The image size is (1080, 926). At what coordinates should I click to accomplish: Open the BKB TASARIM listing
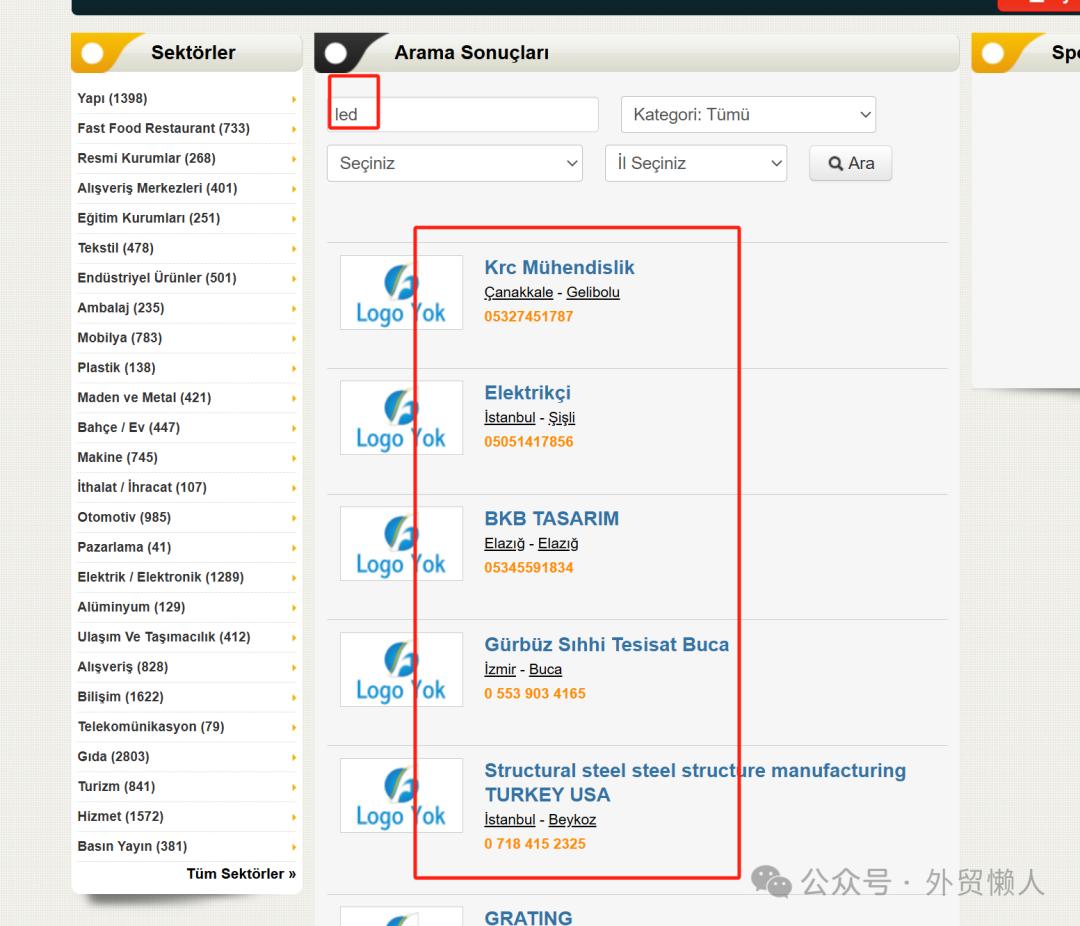point(552,518)
